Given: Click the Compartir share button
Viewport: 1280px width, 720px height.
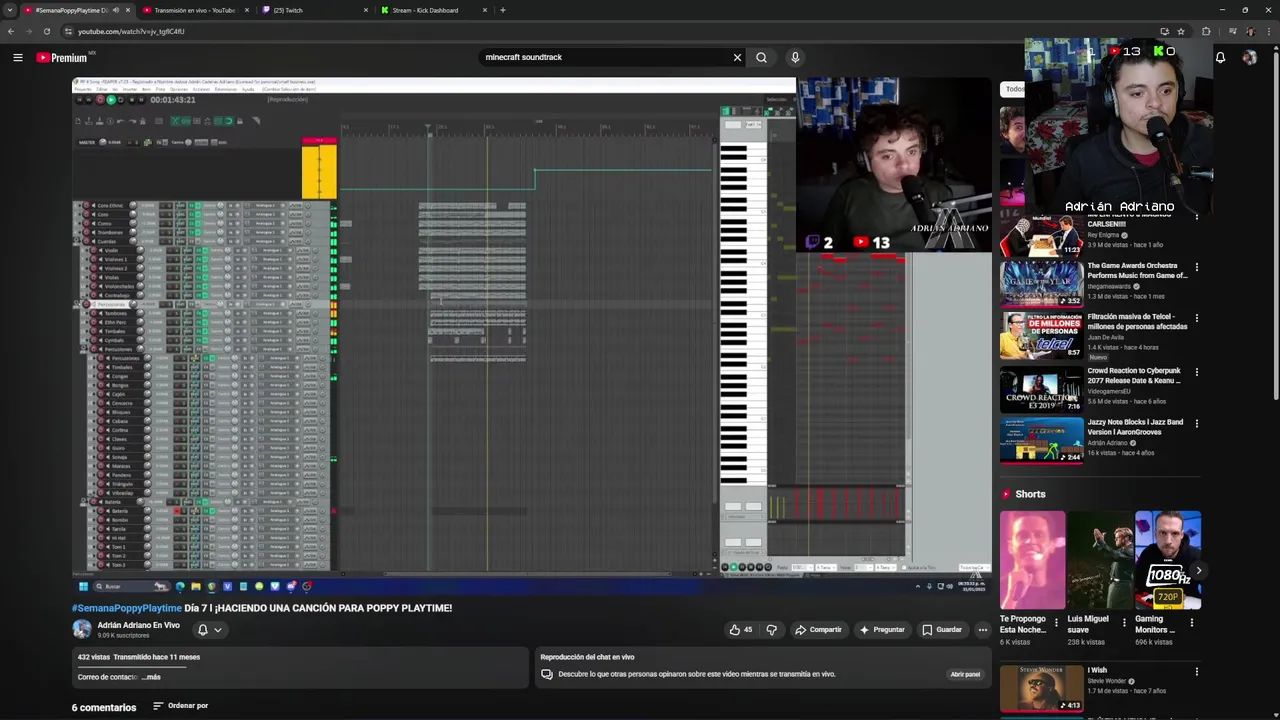Looking at the screenshot, I should pyautogui.click(x=818, y=630).
